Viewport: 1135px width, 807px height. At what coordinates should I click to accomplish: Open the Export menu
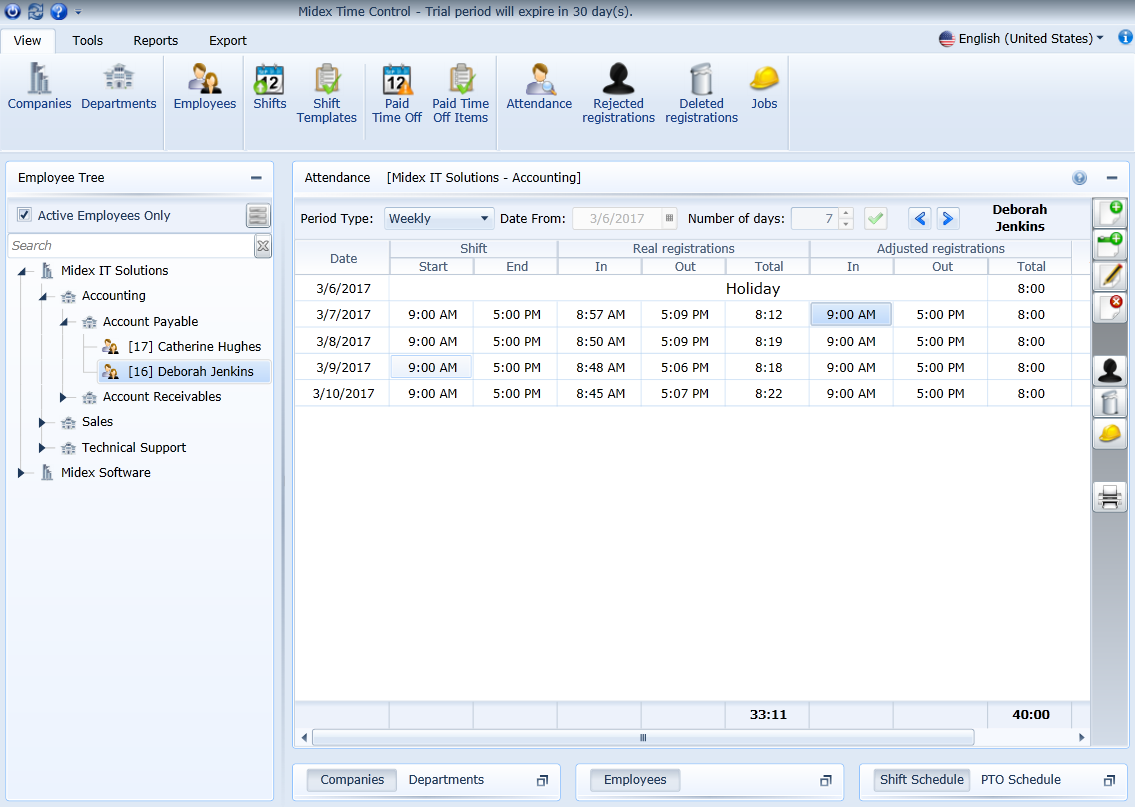(x=227, y=41)
